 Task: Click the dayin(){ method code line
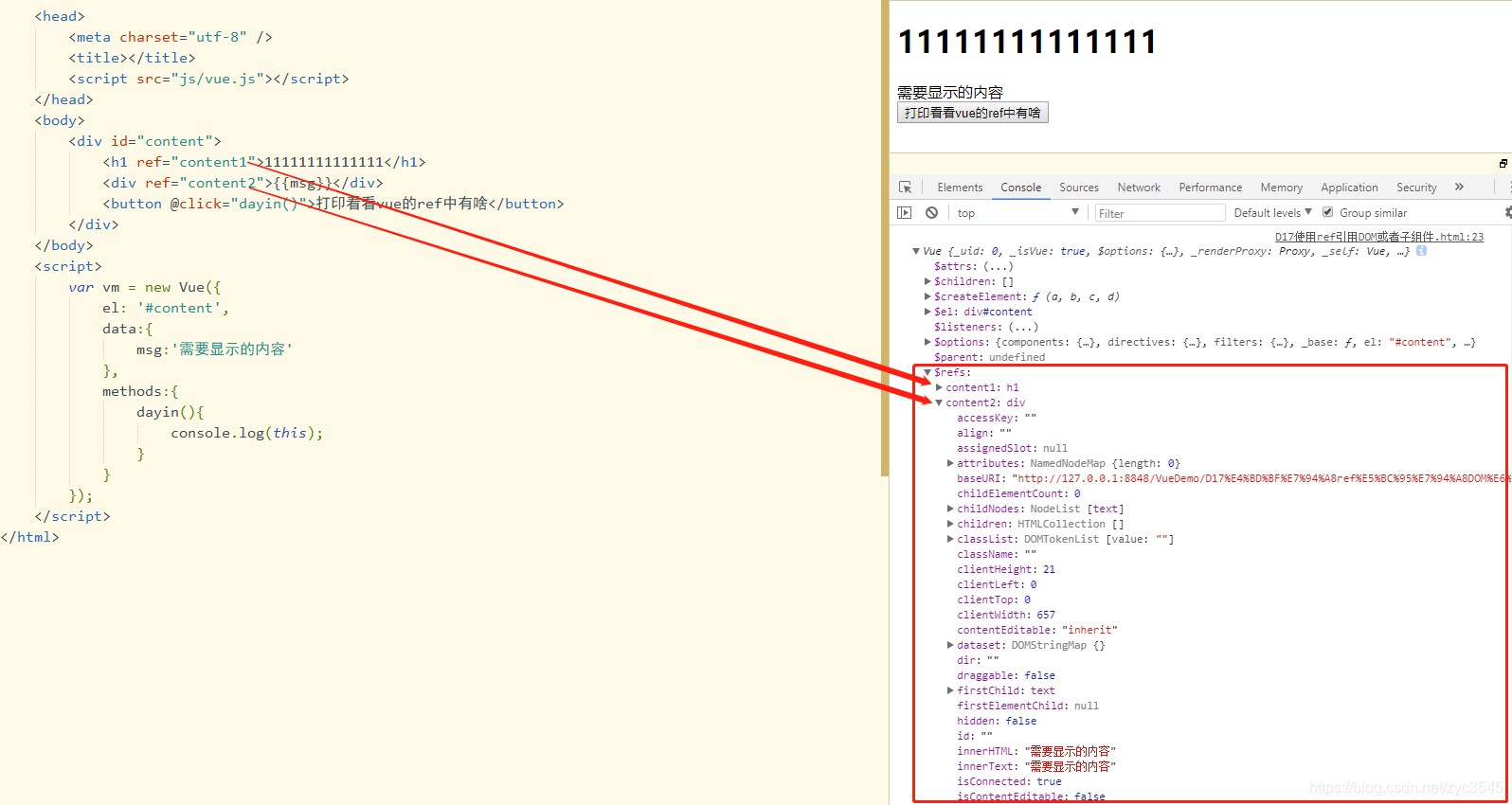[171, 412]
